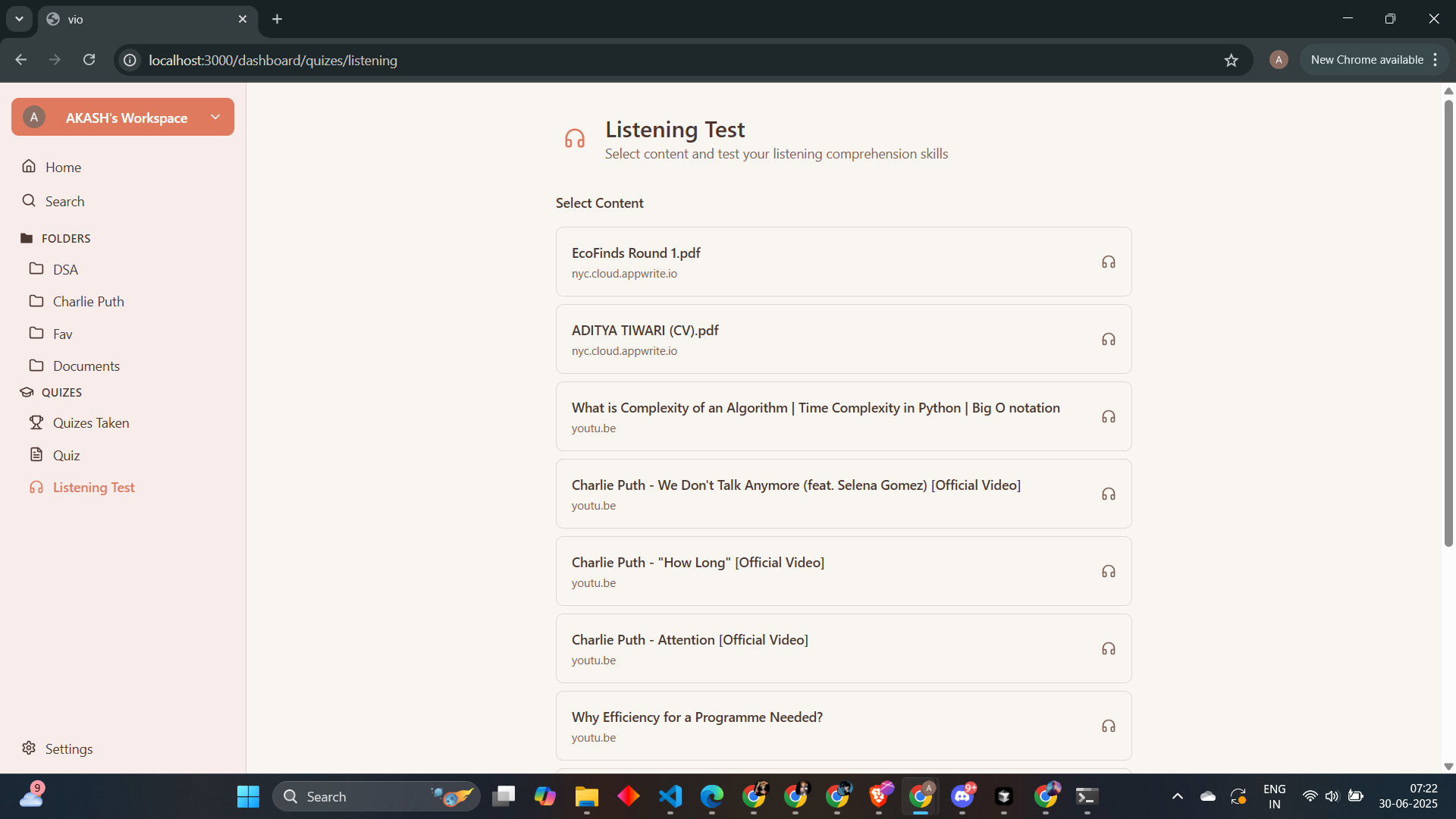Open the Charlie Puth folder

[88, 301]
